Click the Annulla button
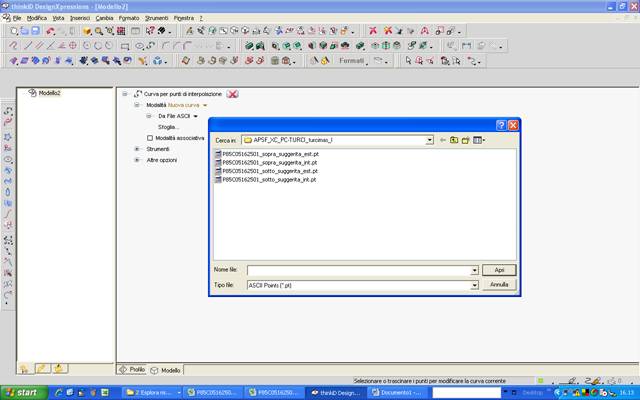 tap(498, 285)
